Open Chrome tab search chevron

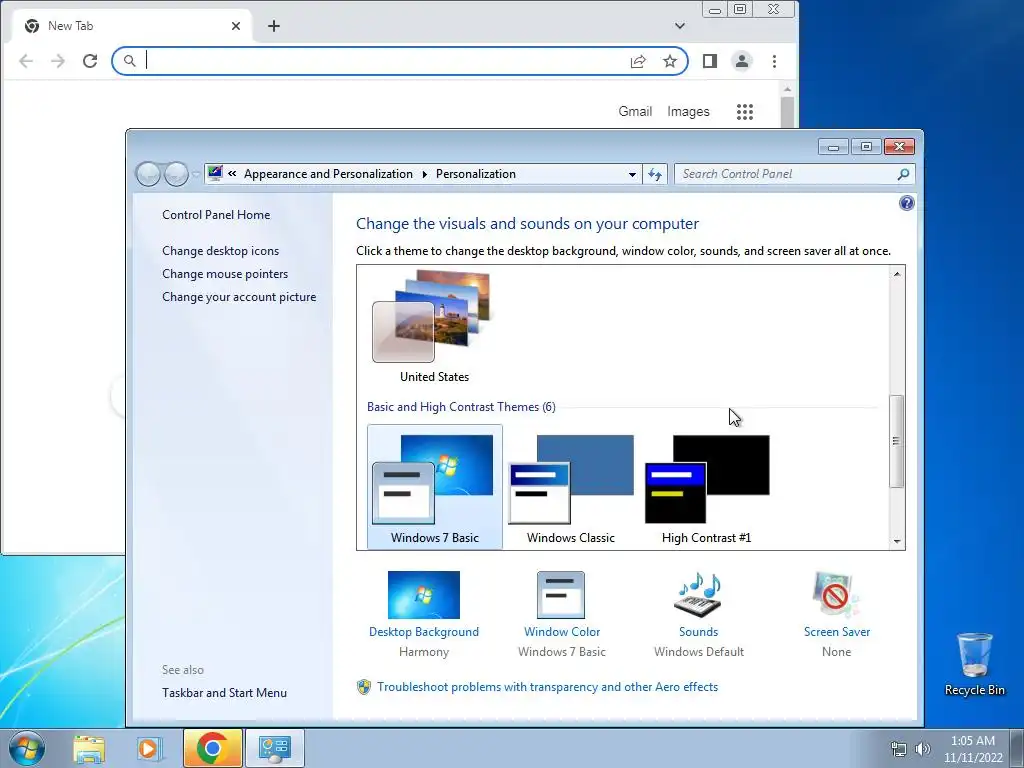tap(680, 26)
